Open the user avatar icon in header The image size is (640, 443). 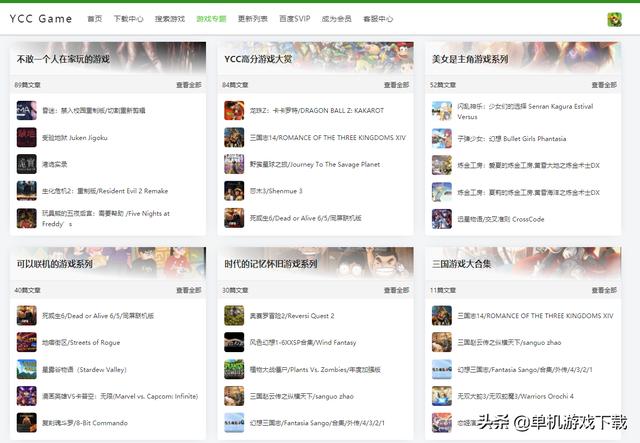tap(614, 19)
